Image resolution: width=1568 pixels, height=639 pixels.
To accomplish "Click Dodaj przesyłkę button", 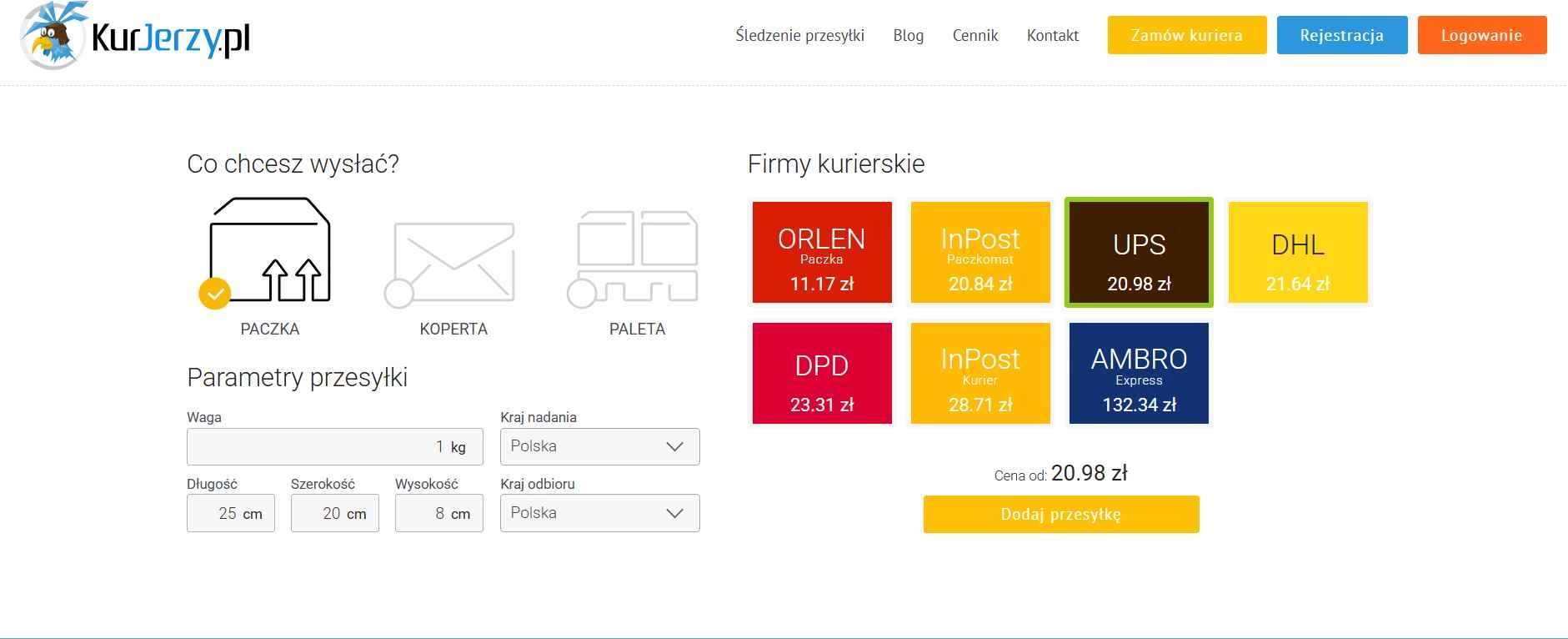I will click(x=1061, y=514).
